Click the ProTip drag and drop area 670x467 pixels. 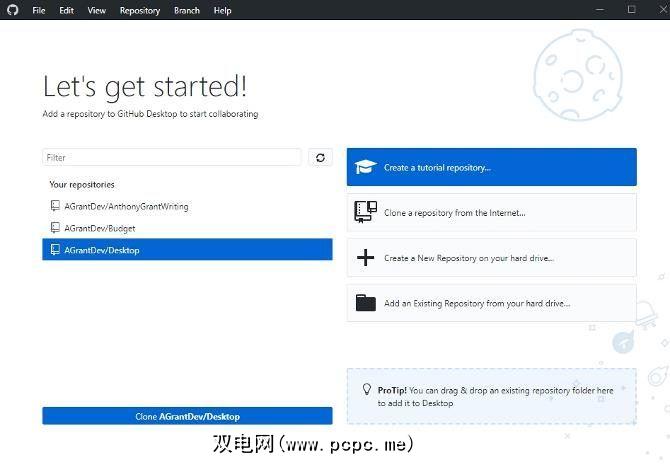(491, 396)
